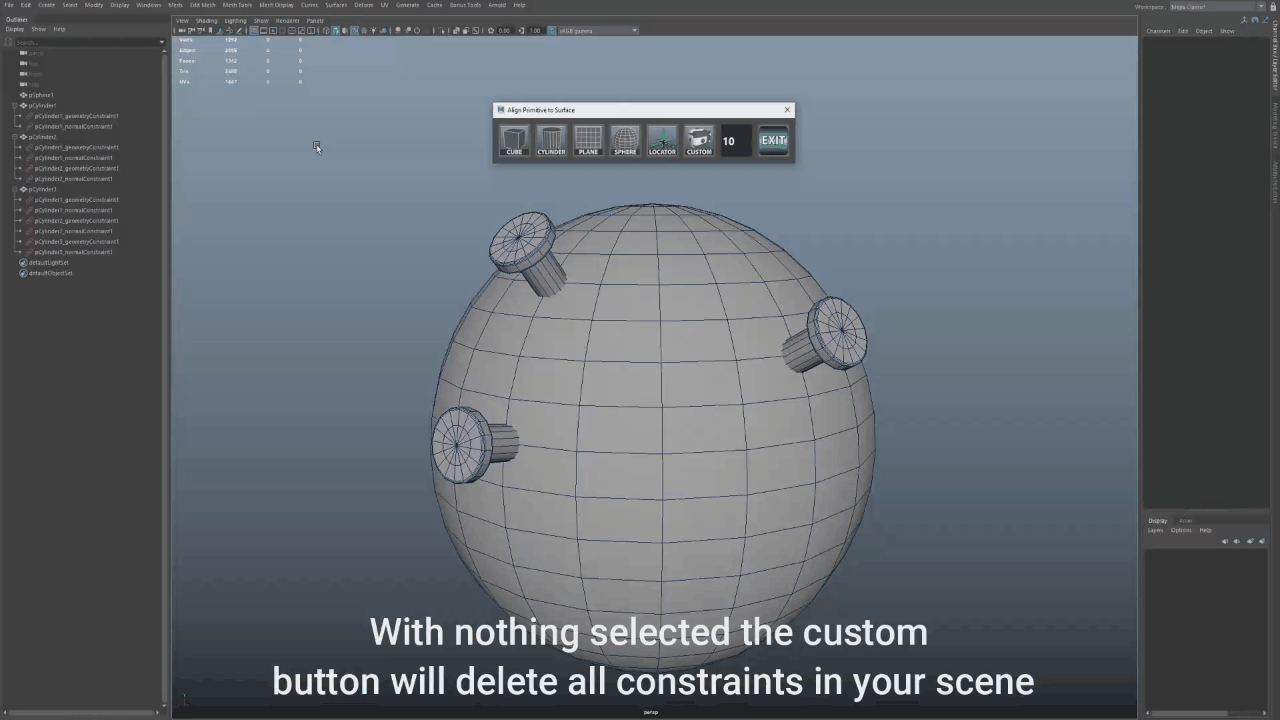Switch to the Anim tab in the Layer Editor
Screen dimensions: 1280x720
click(x=1186, y=520)
